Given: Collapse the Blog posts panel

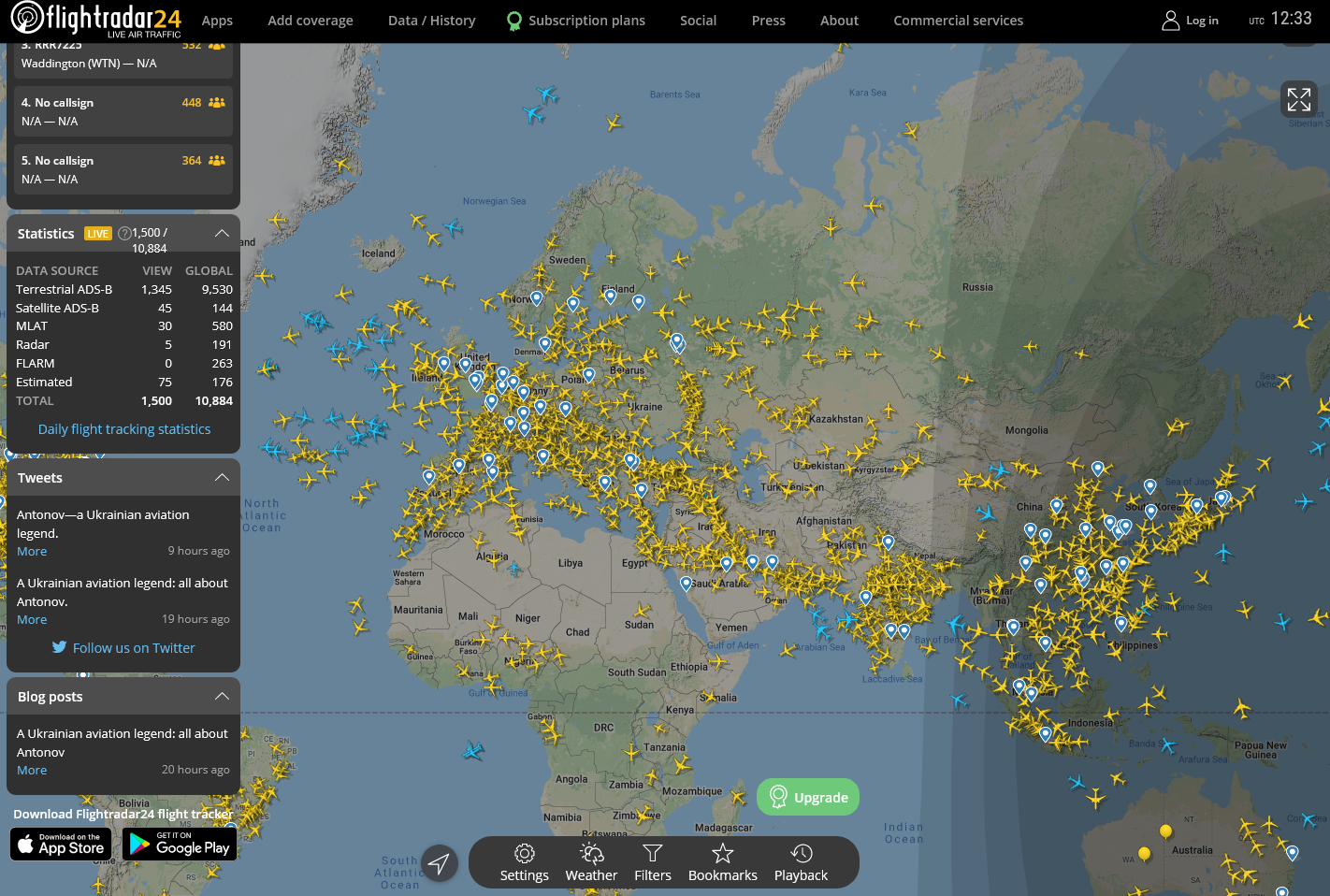Looking at the screenshot, I should coord(222,696).
